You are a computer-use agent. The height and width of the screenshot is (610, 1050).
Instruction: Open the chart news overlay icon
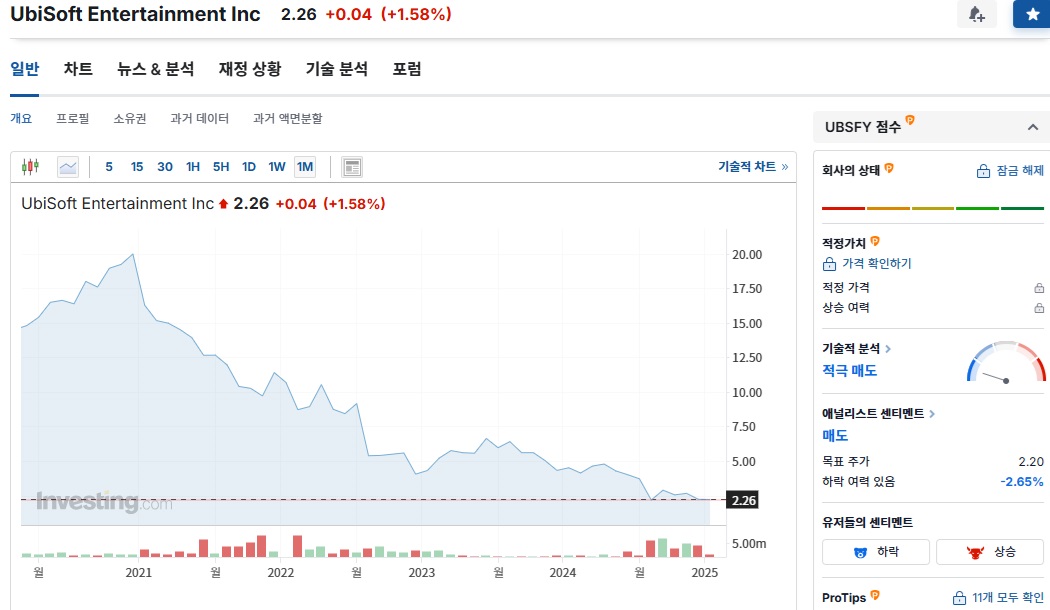tap(351, 167)
